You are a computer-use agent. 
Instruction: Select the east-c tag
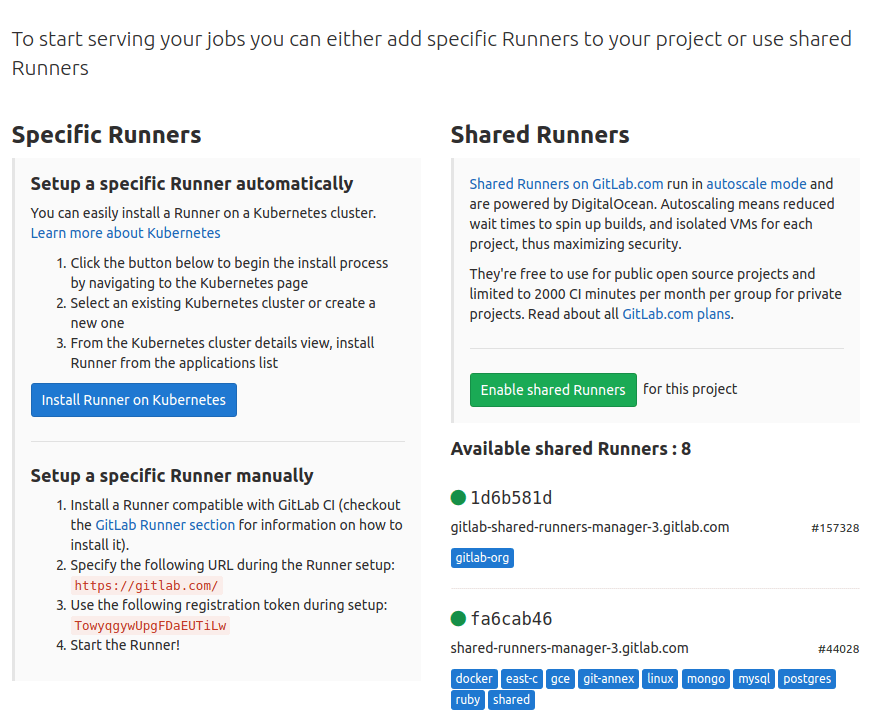pyautogui.click(x=521, y=679)
